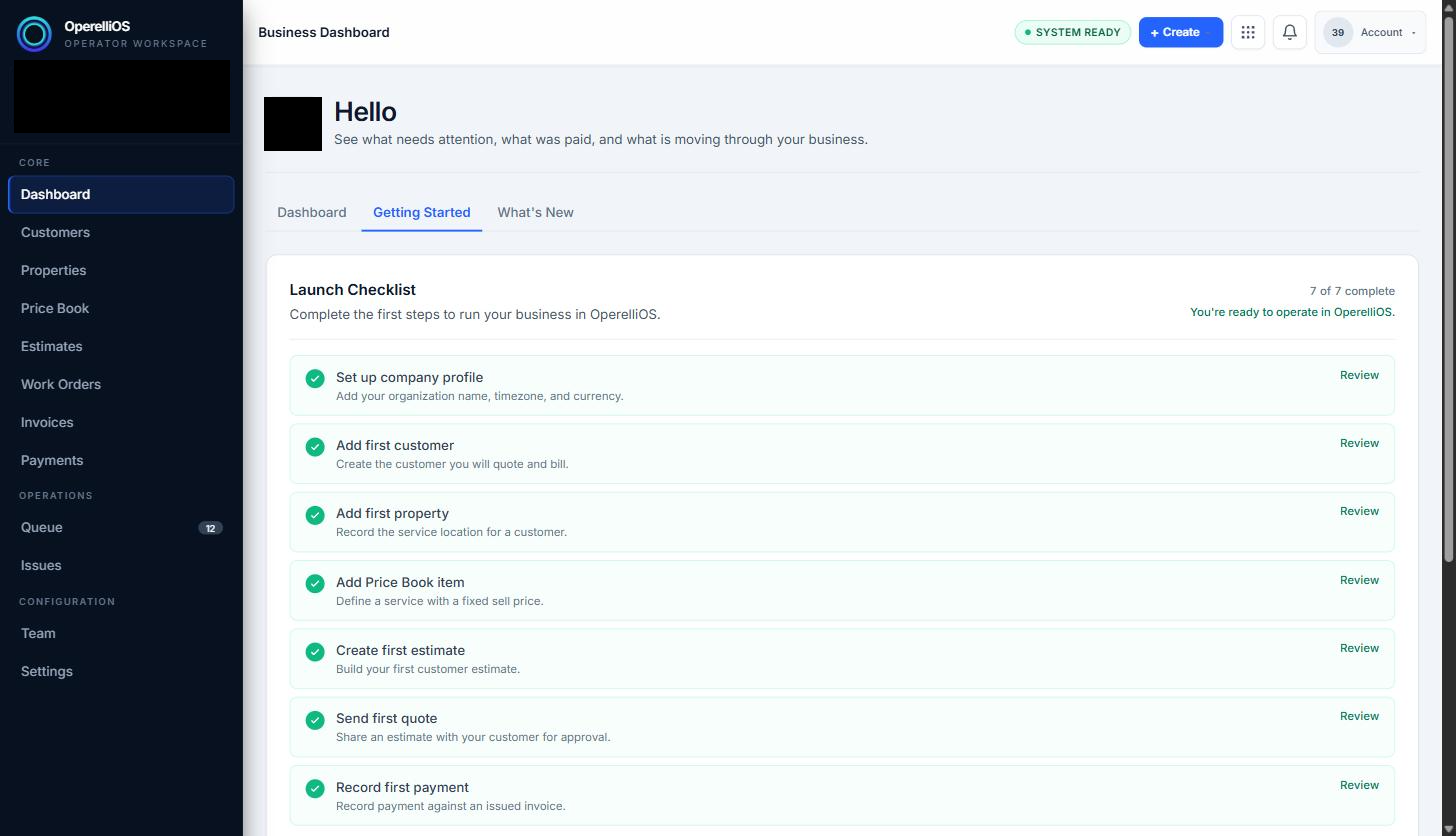
Task: Open Invoices in the sidebar
Action: tap(121, 422)
